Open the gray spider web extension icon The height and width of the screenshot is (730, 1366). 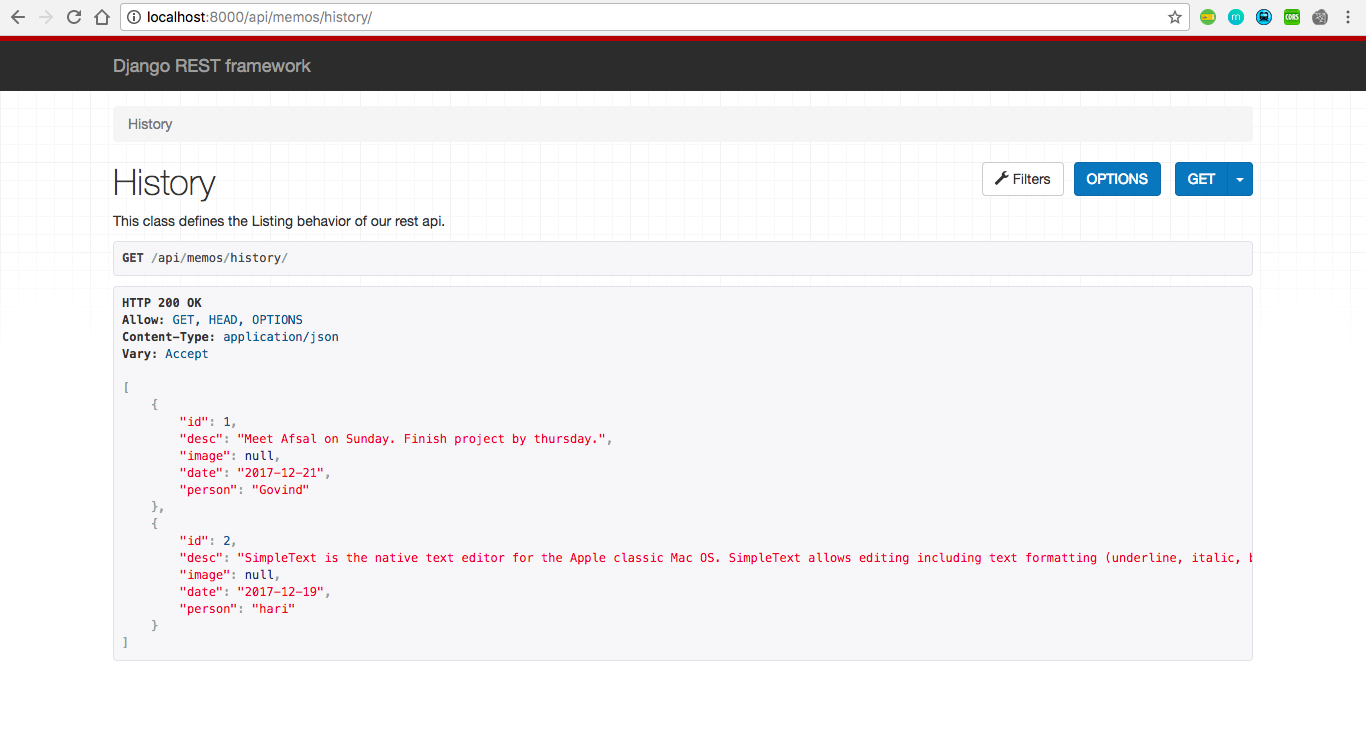coord(1320,17)
